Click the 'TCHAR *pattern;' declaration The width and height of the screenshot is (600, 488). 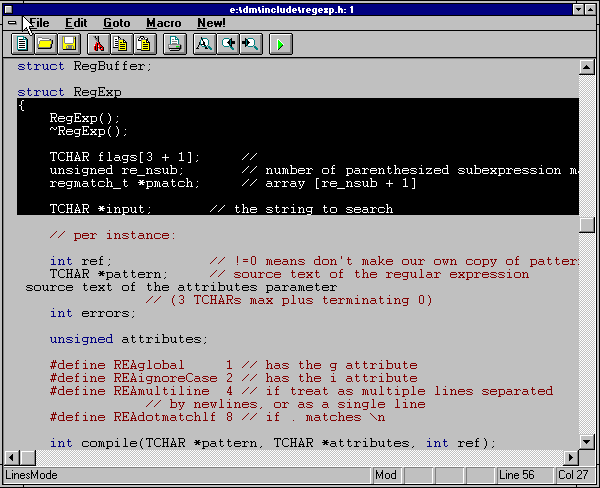click(x=109, y=274)
